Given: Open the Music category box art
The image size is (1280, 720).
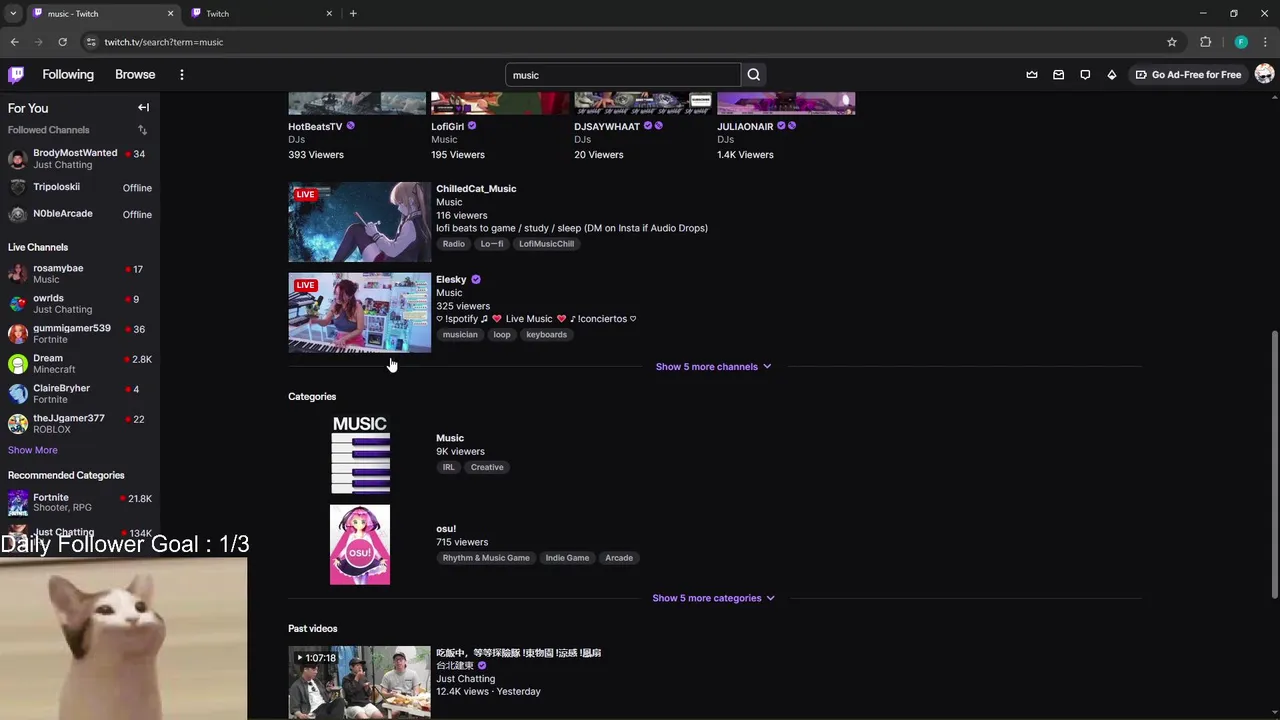Looking at the screenshot, I should click(x=360, y=454).
